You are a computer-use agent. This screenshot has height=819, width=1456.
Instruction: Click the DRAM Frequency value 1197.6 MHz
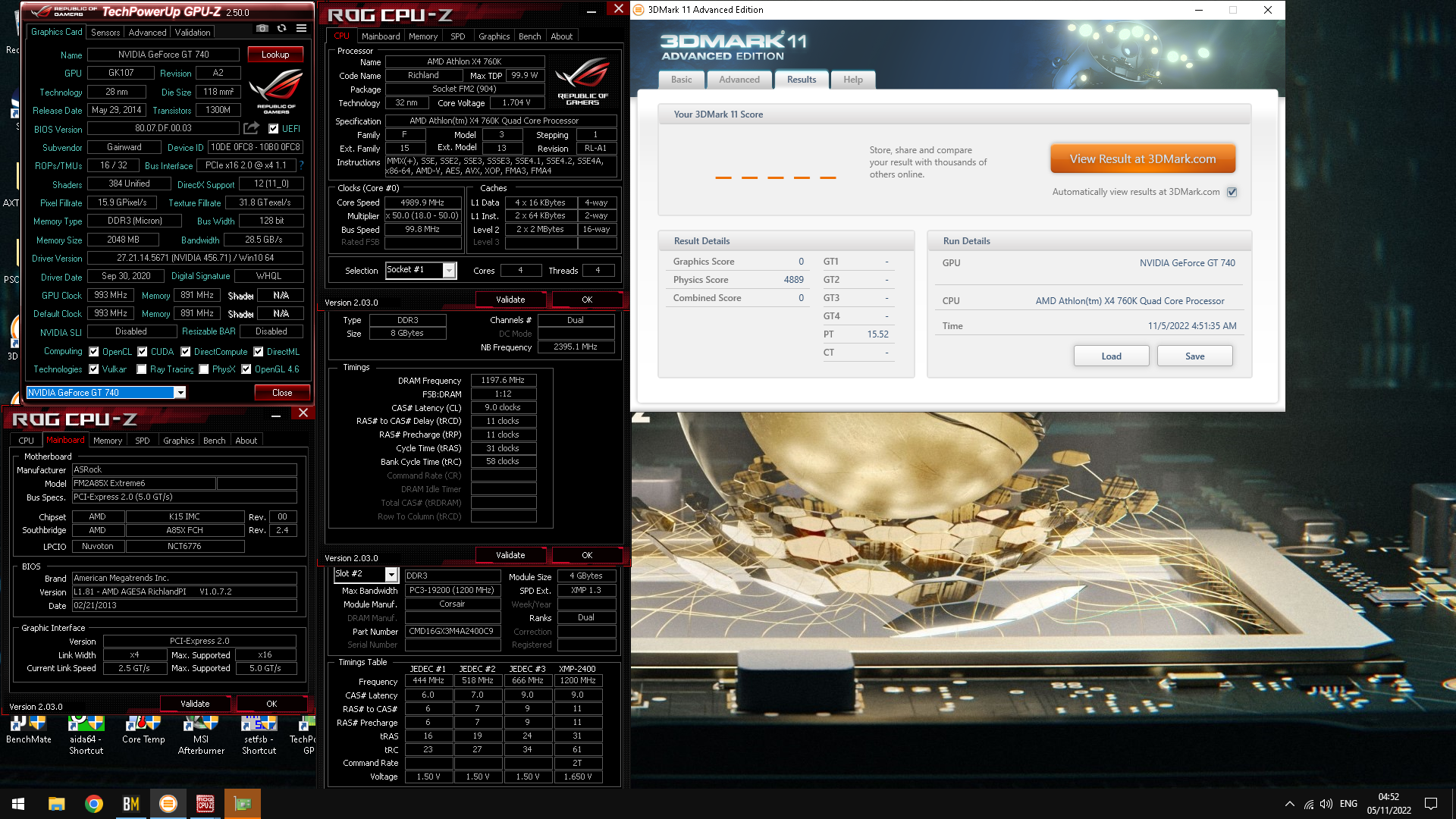(504, 381)
